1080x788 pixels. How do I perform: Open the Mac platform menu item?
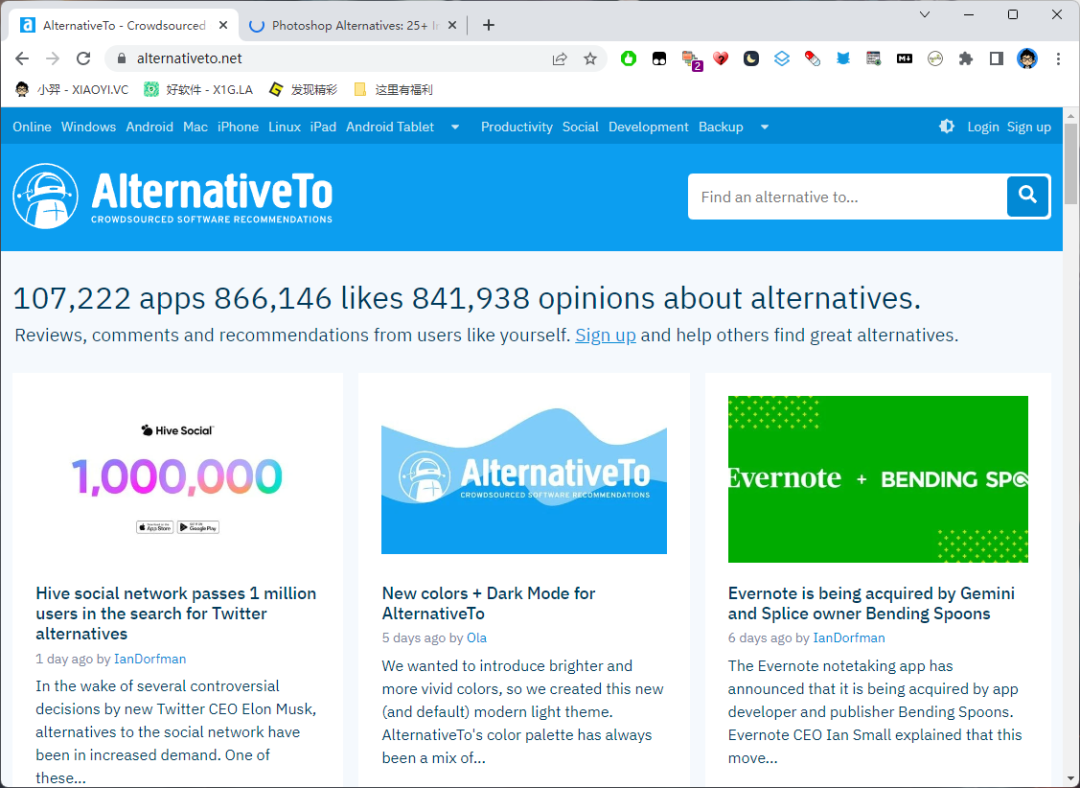(x=196, y=127)
